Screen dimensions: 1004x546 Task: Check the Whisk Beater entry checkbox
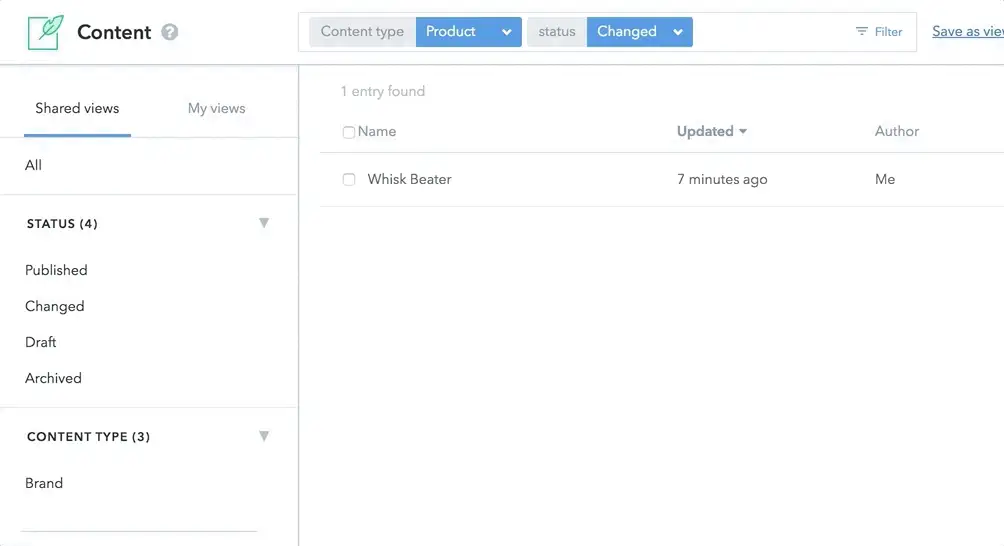point(348,179)
